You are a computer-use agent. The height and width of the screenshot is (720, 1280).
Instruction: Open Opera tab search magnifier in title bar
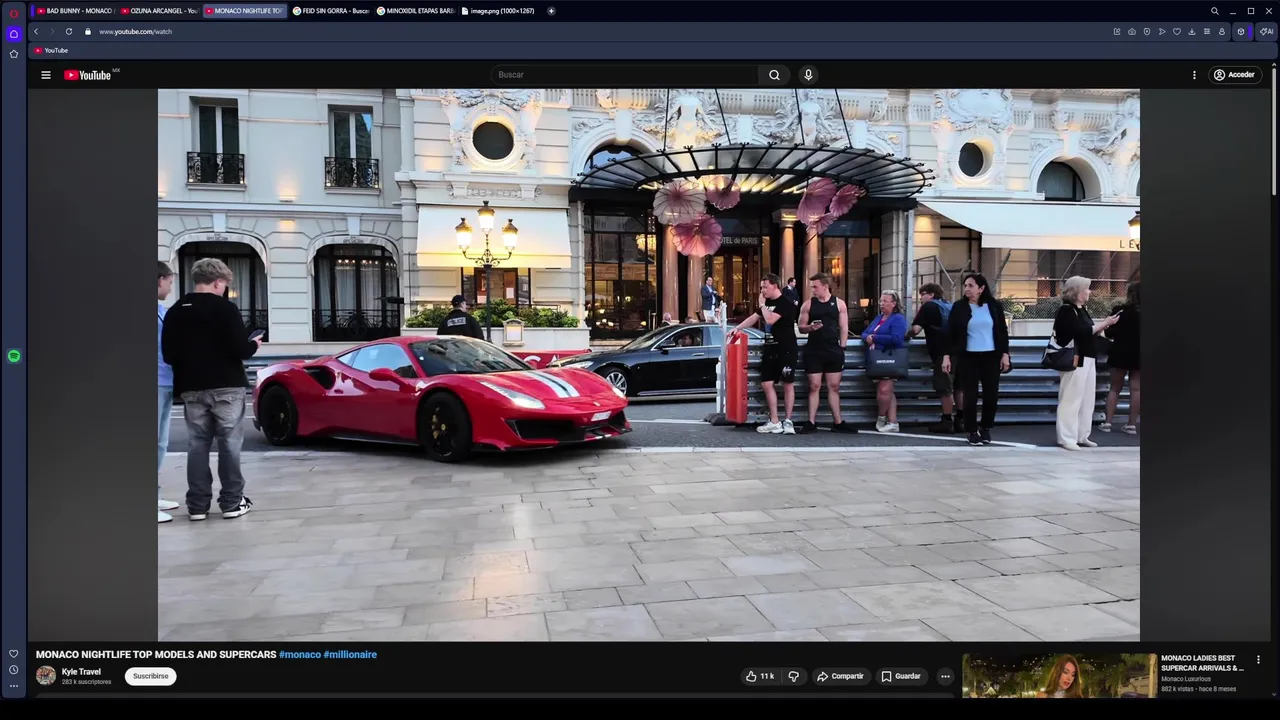point(1215,11)
